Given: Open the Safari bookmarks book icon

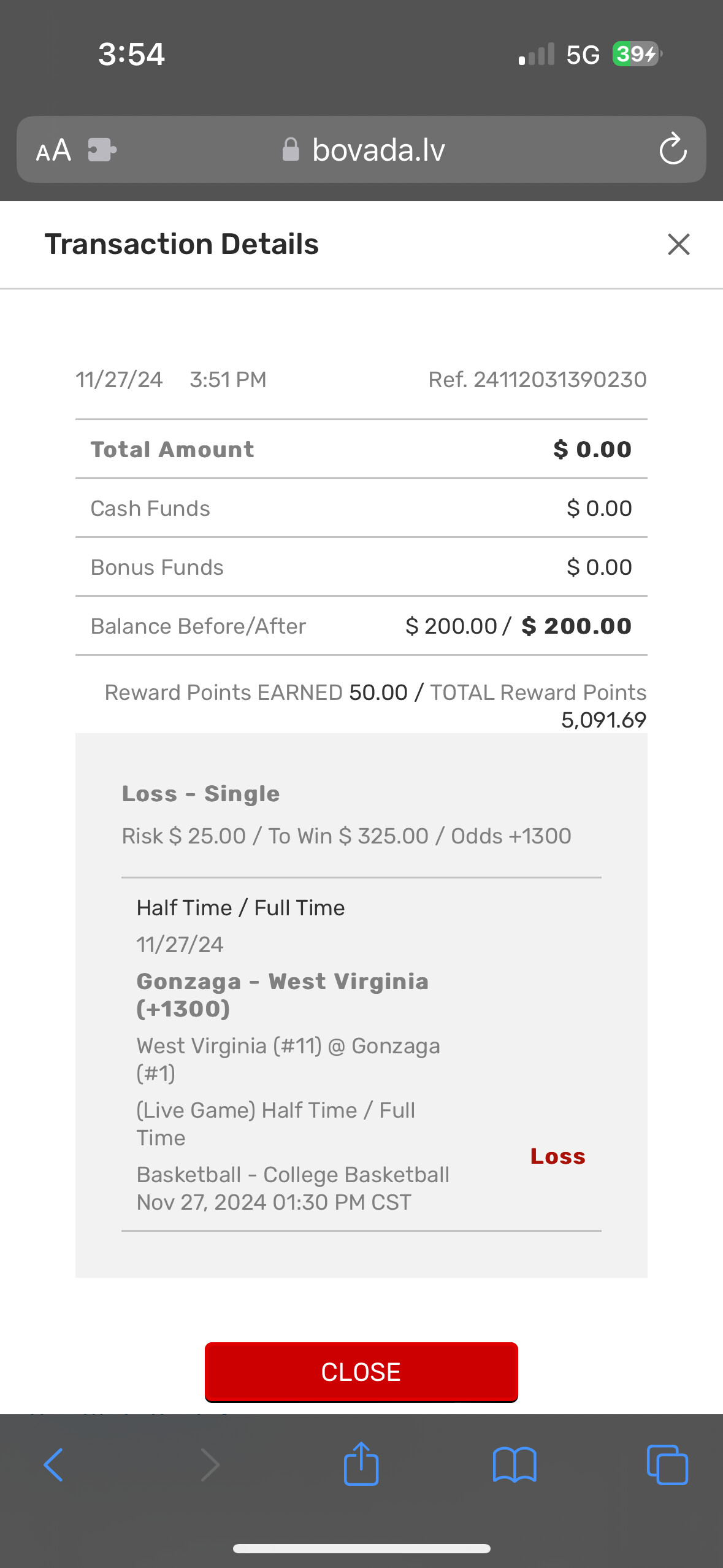Looking at the screenshot, I should pyautogui.click(x=515, y=1465).
